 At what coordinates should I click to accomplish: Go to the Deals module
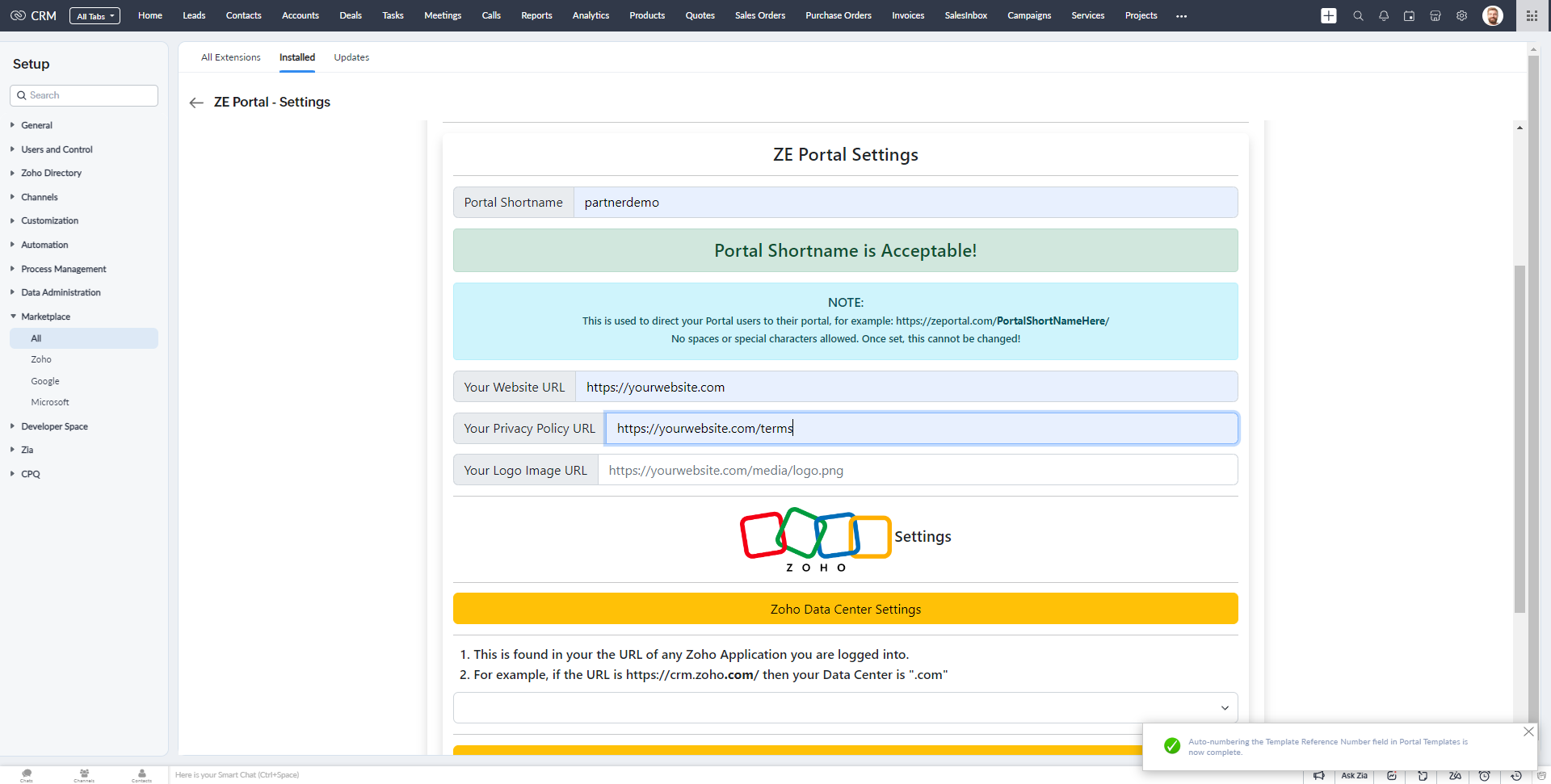(351, 15)
